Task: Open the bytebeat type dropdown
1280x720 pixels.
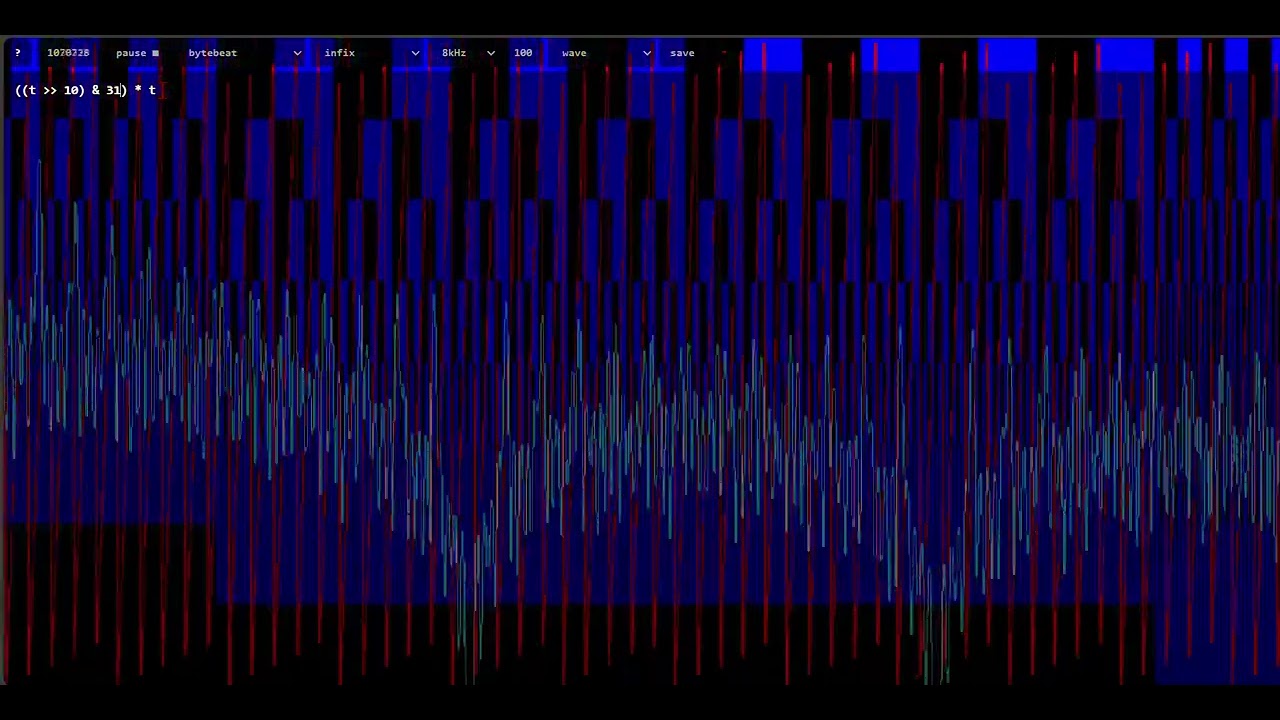Action: click(245, 53)
